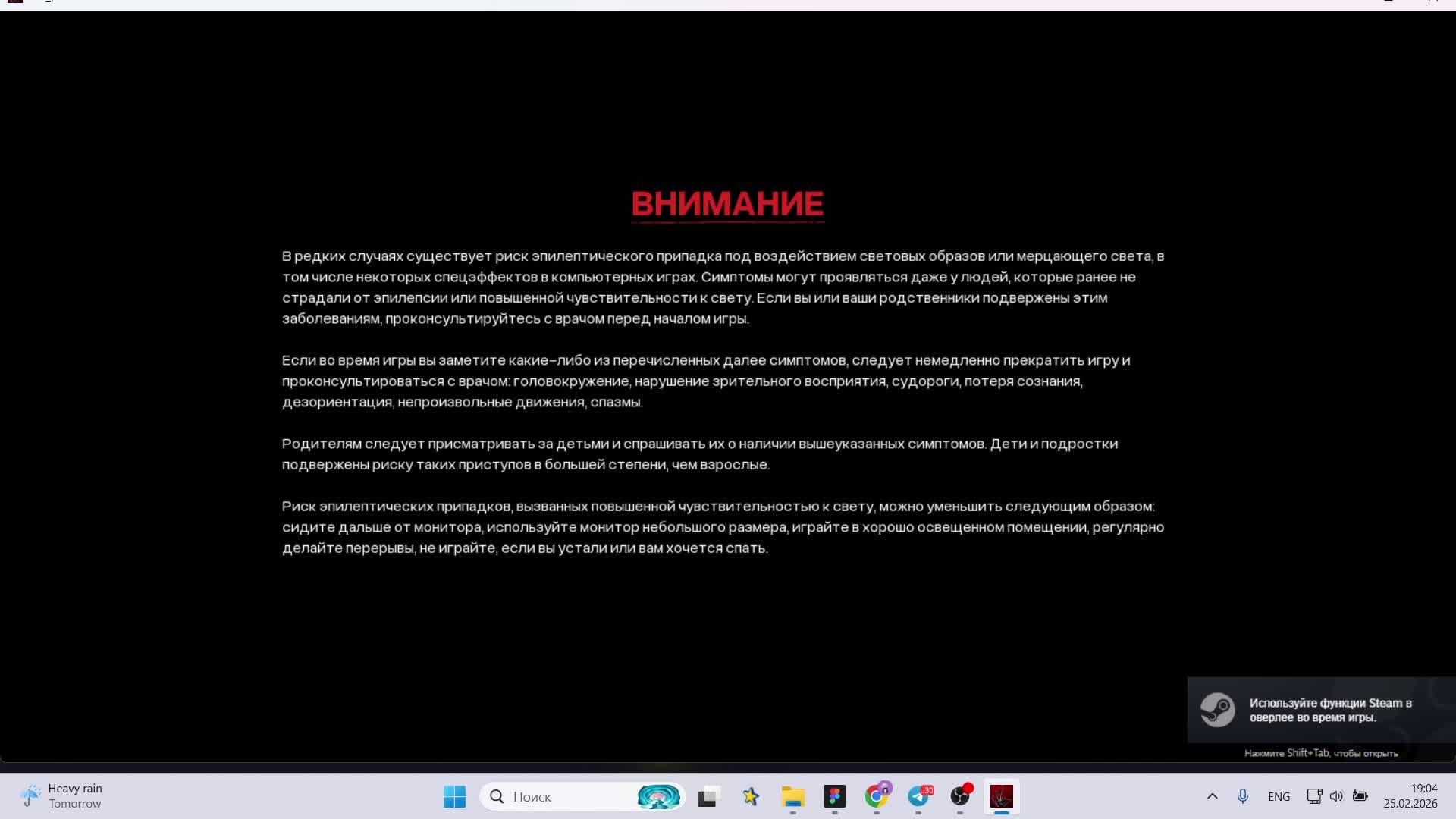Expand the hidden system tray icons
This screenshot has width=1456, height=819.
(1212, 796)
